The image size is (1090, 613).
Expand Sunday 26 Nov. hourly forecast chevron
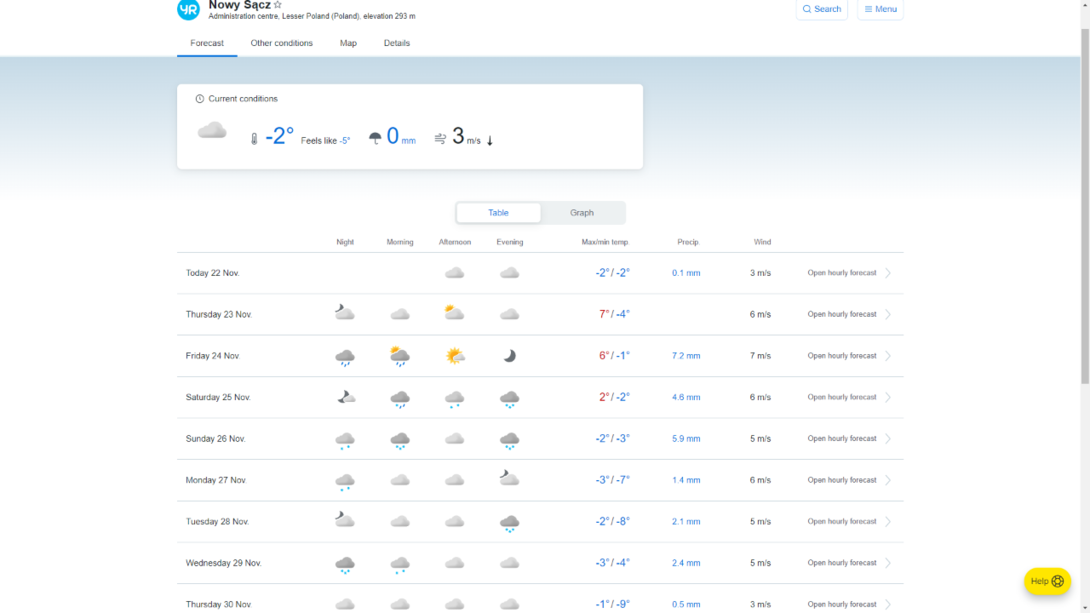click(888, 439)
